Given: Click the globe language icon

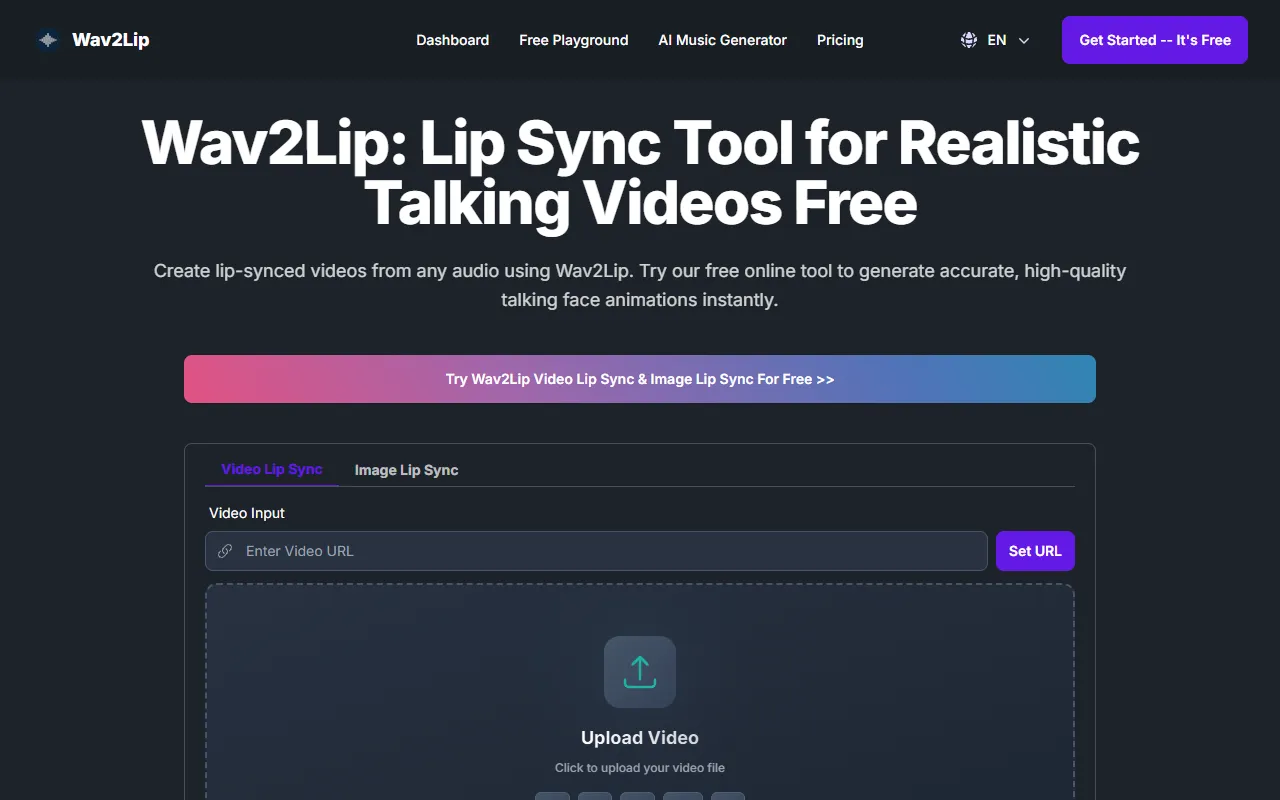Looking at the screenshot, I should click(x=968, y=40).
